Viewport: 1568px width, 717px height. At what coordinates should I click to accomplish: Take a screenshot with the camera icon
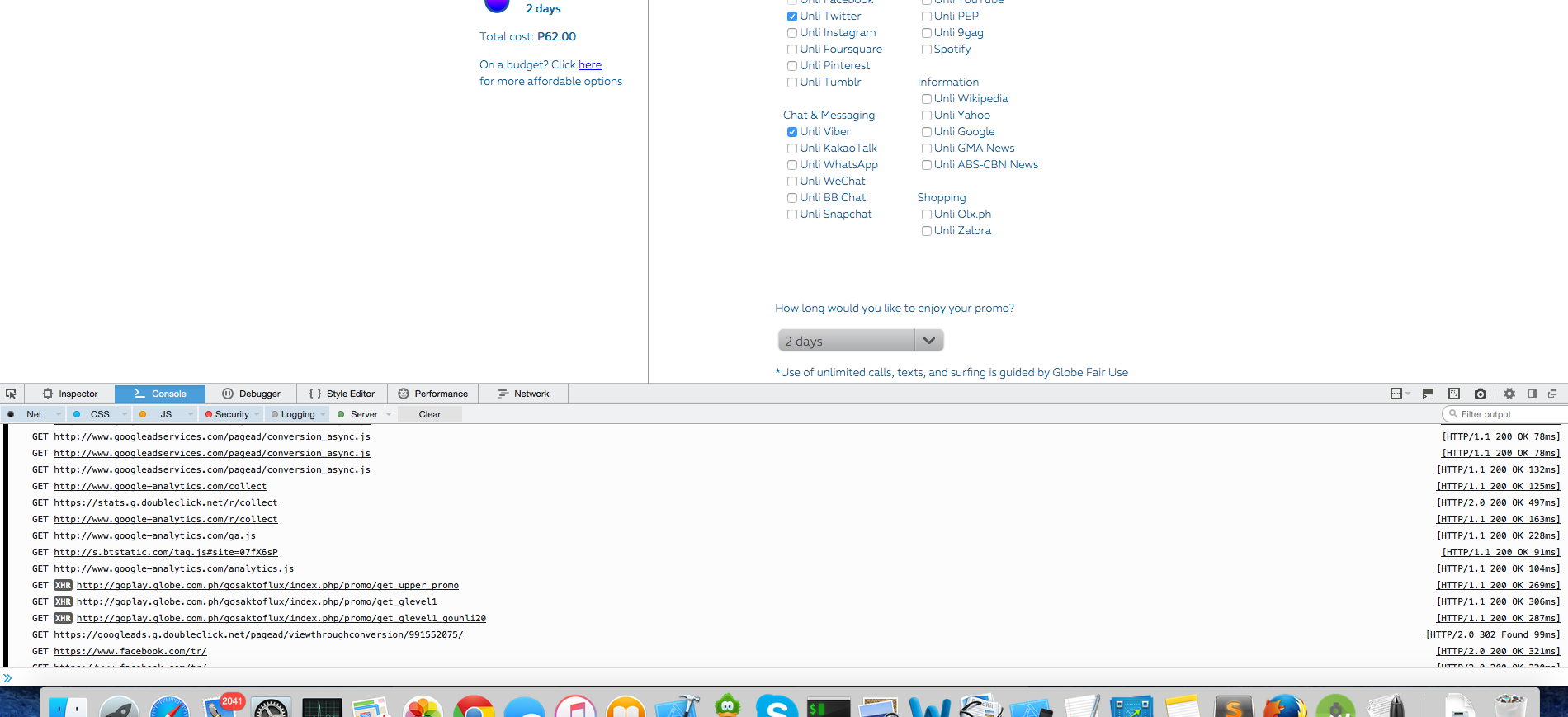click(x=1481, y=394)
